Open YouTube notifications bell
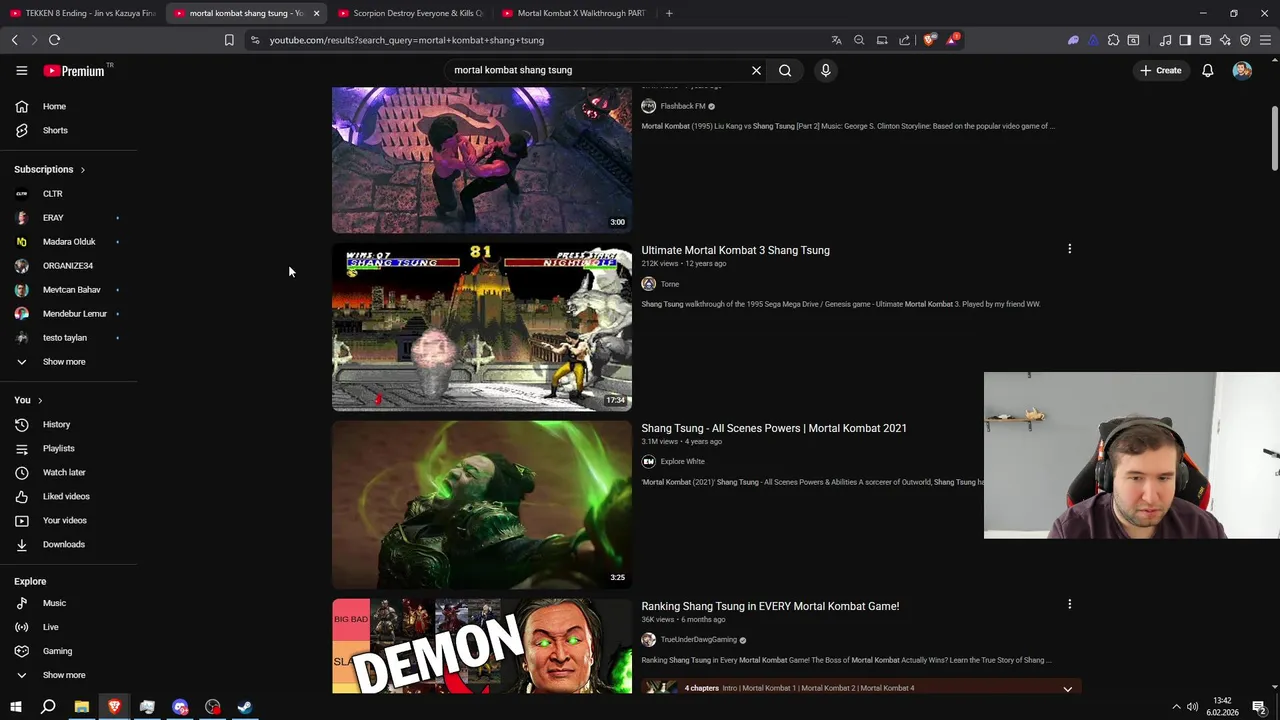Image resolution: width=1280 pixels, height=720 pixels. (1208, 70)
